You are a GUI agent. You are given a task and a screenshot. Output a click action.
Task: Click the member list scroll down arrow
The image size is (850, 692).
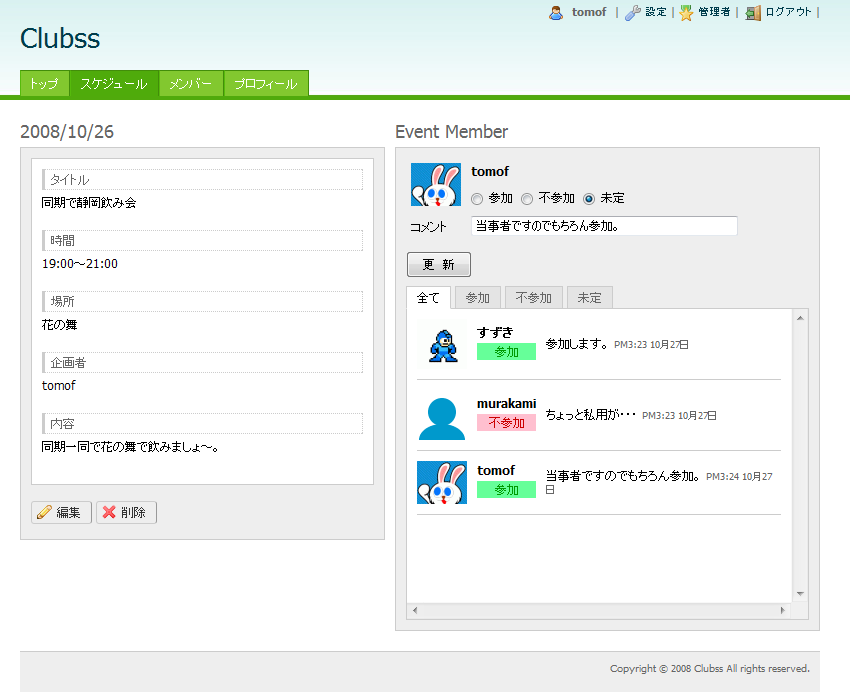click(x=800, y=594)
